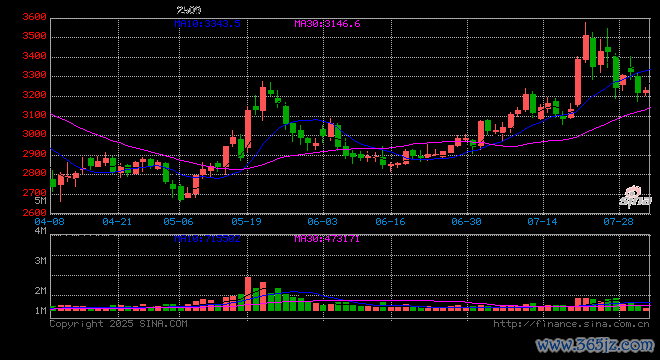Image resolution: width=660 pixels, height=360 pixels.
Task: Open the www.365jz.com watermark link
Action: [x=595, y=346]
